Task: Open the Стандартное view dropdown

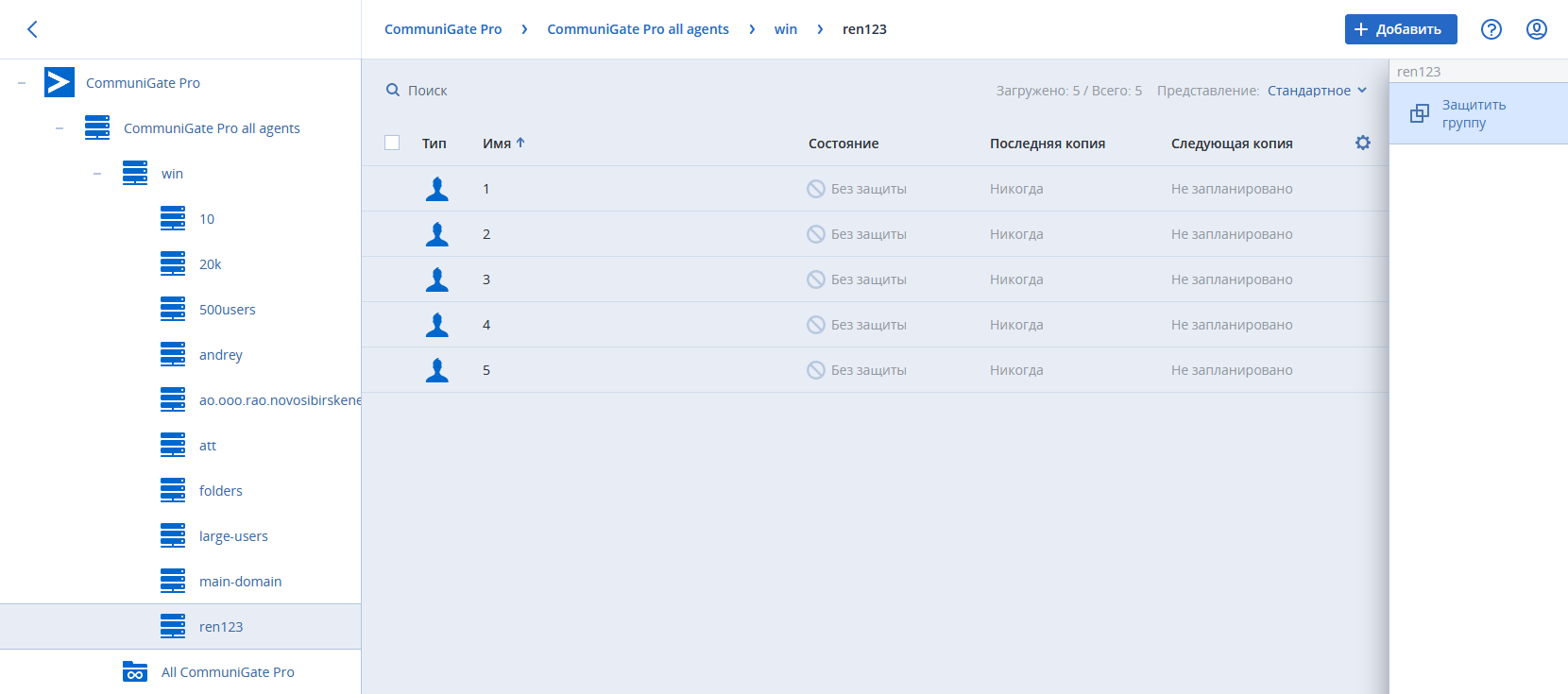Action: (x=1317, y=91)
